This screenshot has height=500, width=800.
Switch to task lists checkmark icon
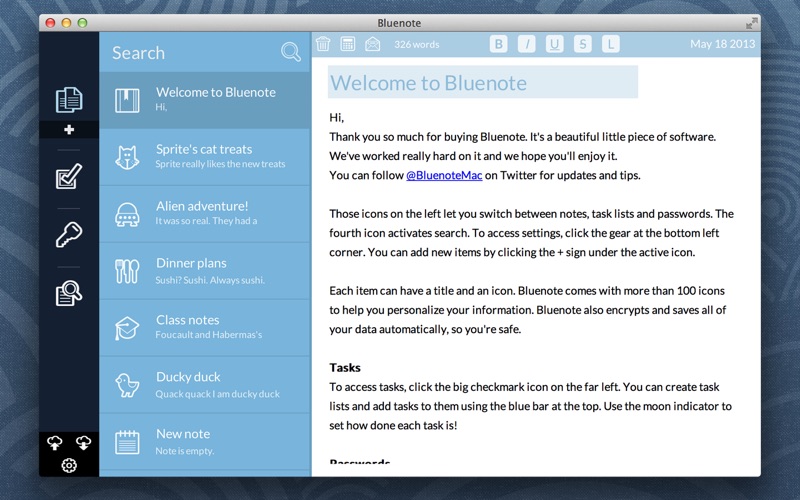[69, 176]
